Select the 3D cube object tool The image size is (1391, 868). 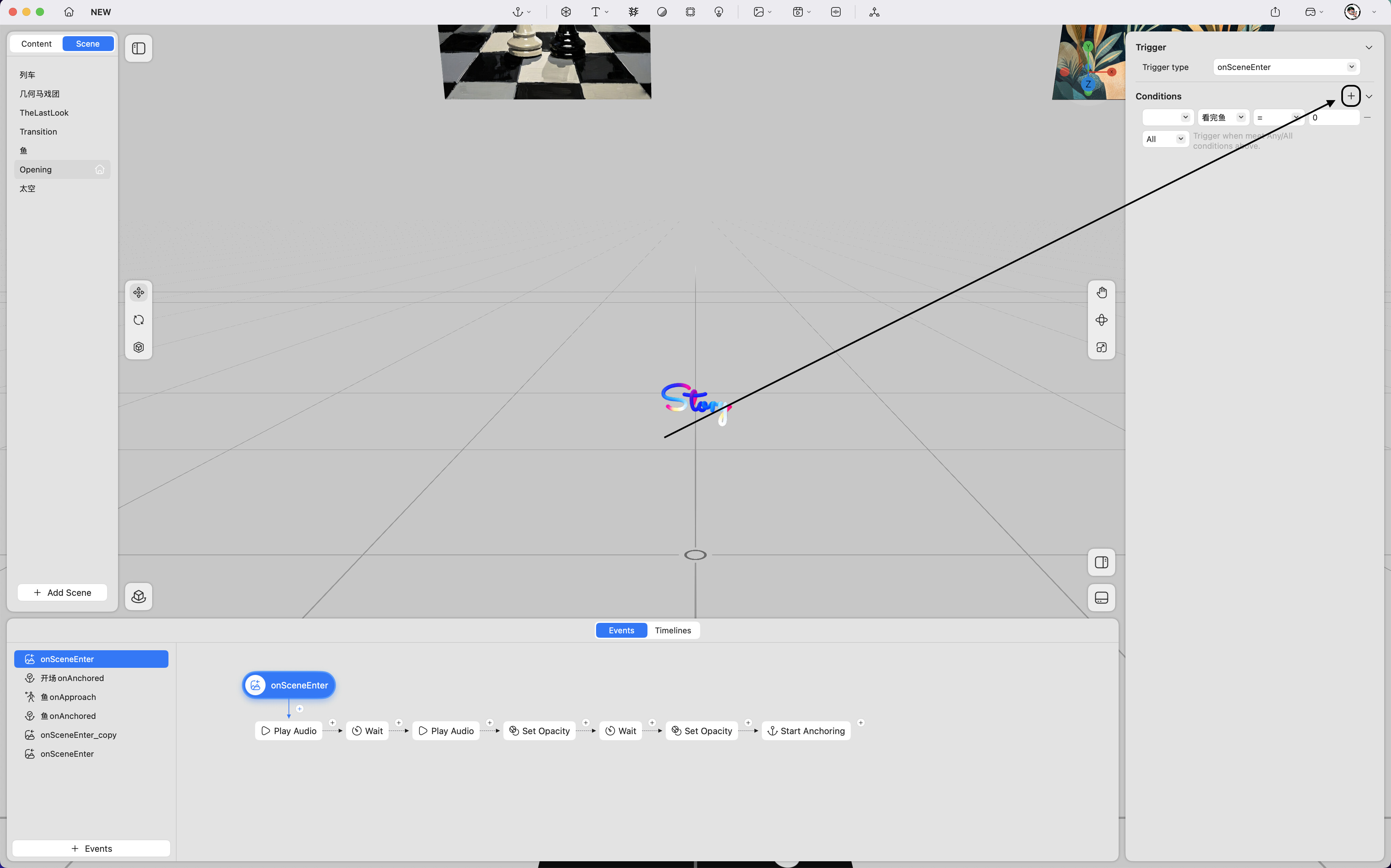[x=566, y=12]
